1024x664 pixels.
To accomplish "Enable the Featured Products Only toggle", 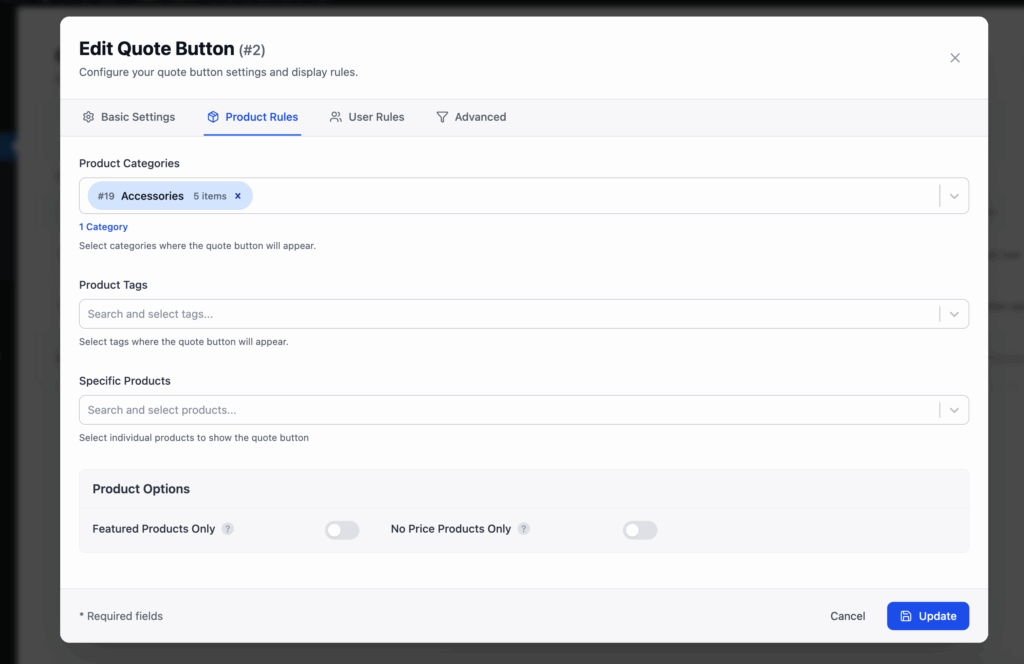I will 342,530.
